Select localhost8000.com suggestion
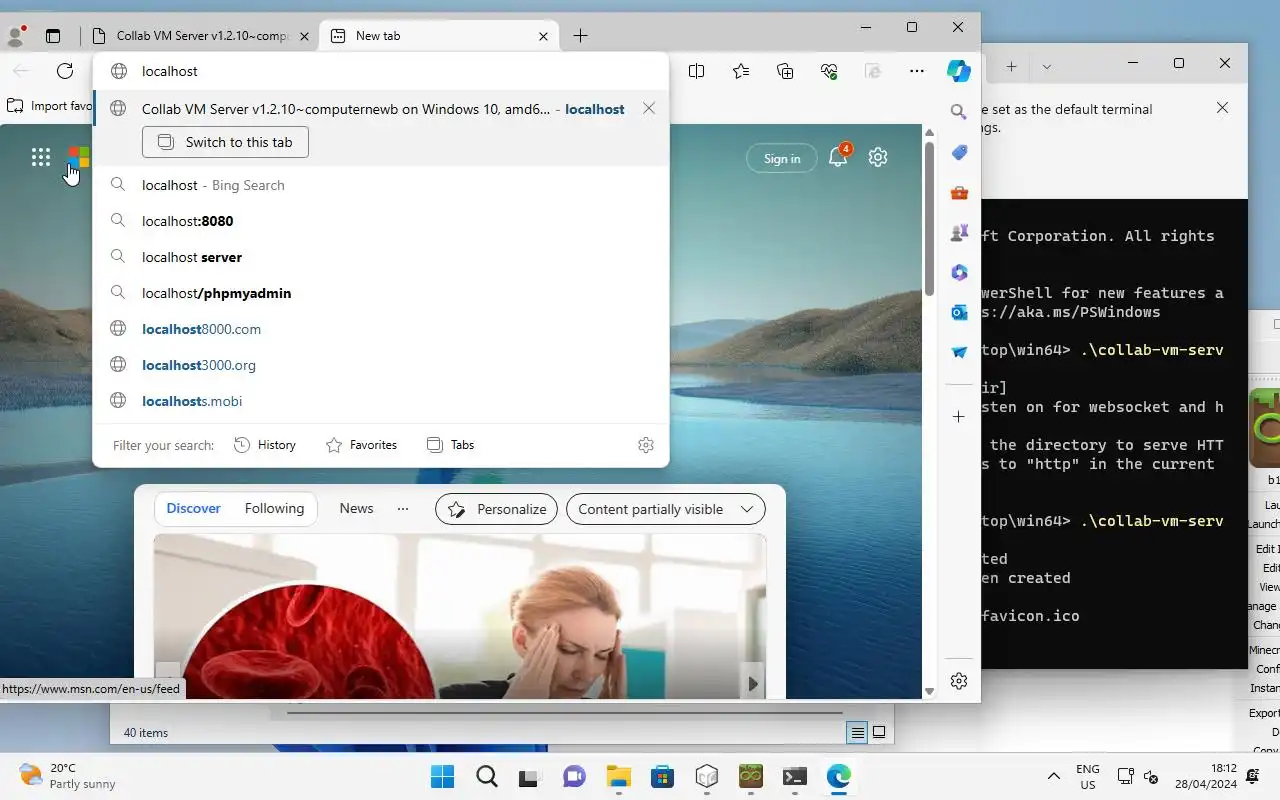This screenshot has width=1280, height=800. click(381, 329)
